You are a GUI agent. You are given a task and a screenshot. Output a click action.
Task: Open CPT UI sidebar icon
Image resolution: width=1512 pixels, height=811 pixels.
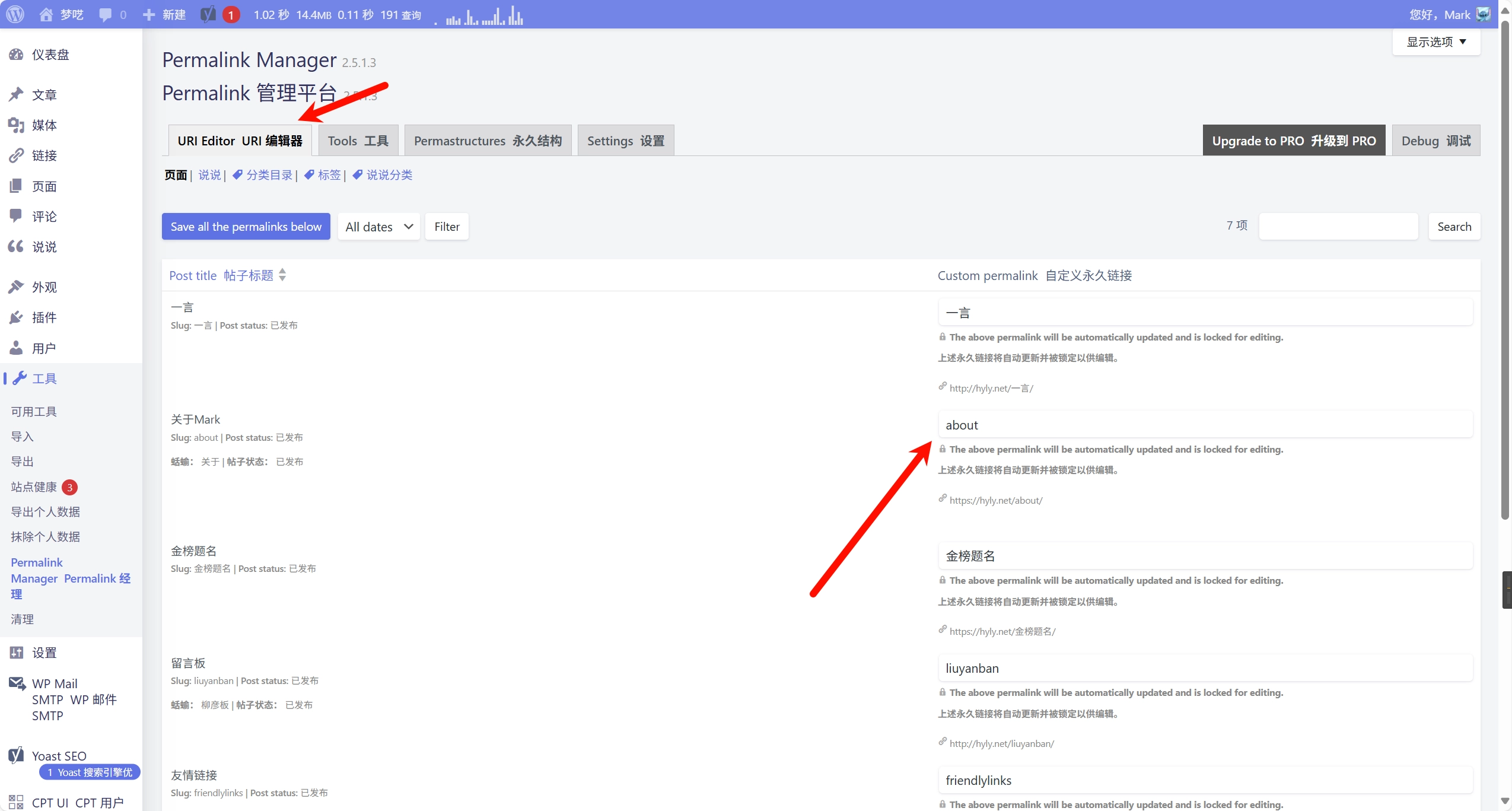click(x=16, y=802)
